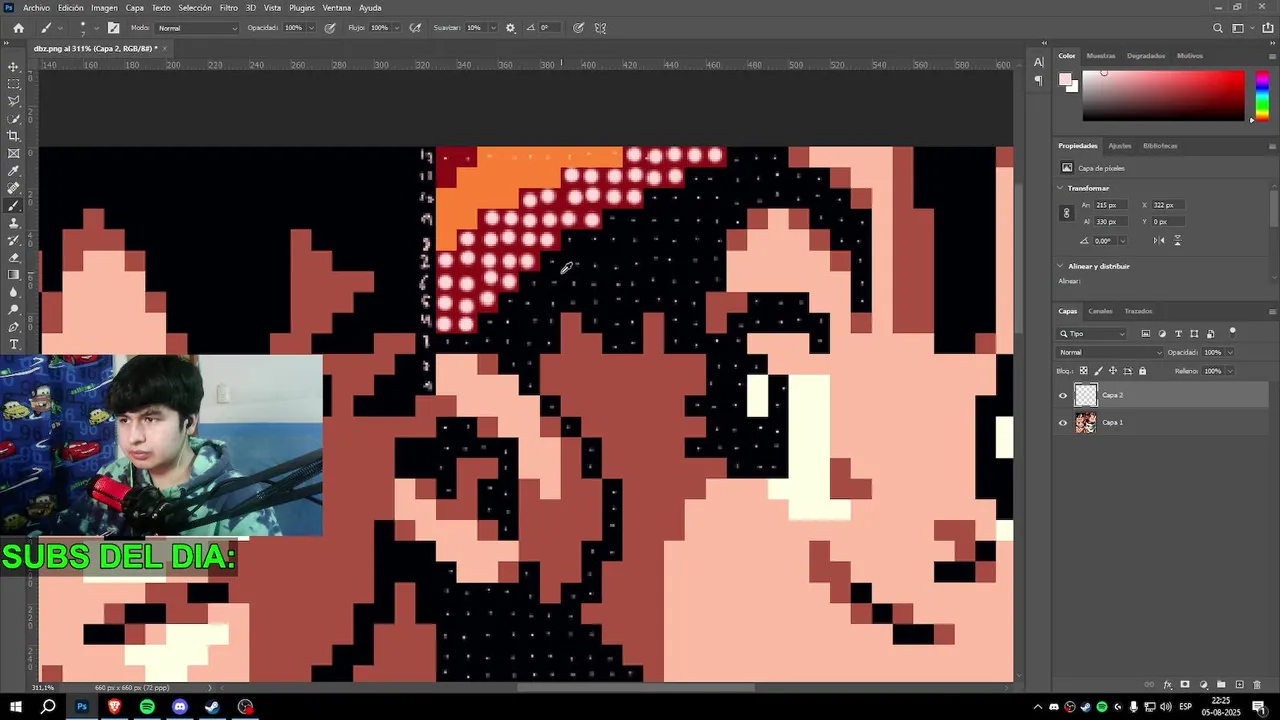Select the Dodge tool
The image size is (1280, 720).
pyautogui.click(x=13, y=309)
